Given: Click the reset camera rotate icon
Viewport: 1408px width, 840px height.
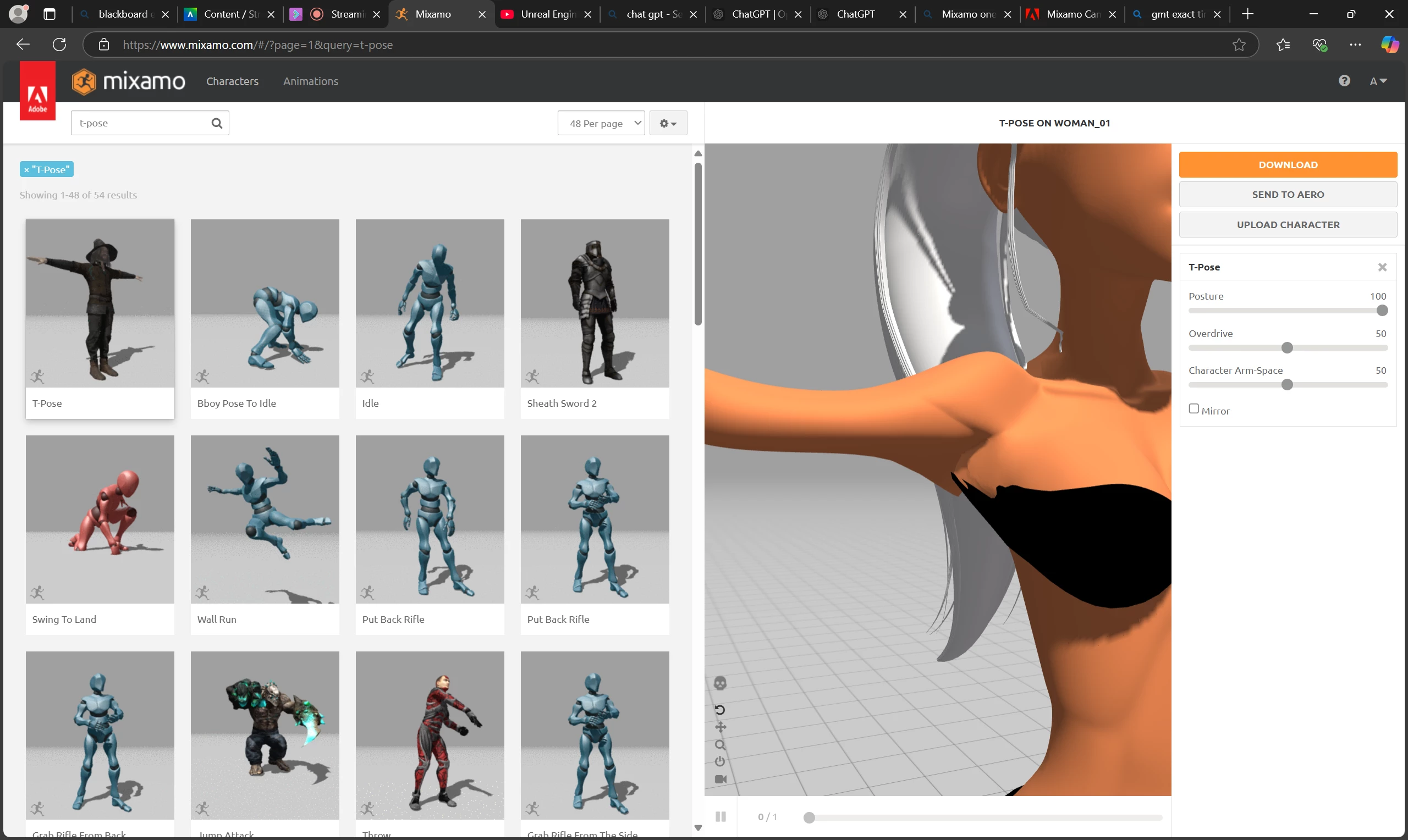Looking at the screenshot, I should click(x=719, y=710).
